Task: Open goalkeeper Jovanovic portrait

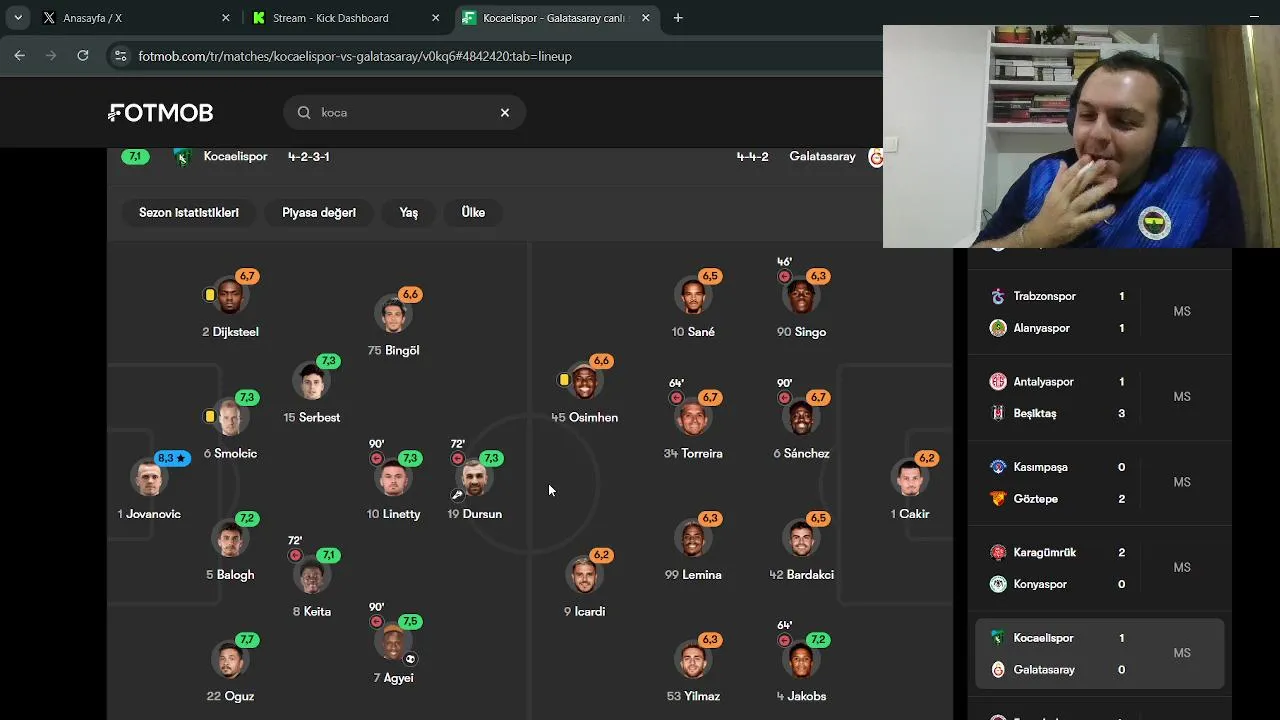Action: 148,480
